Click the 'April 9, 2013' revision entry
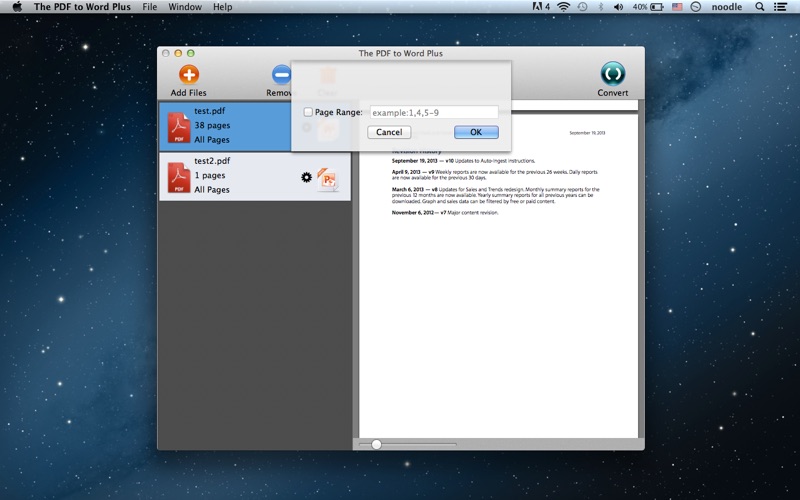The height and width of the screenshot is (500, 800). click(494, 175)
